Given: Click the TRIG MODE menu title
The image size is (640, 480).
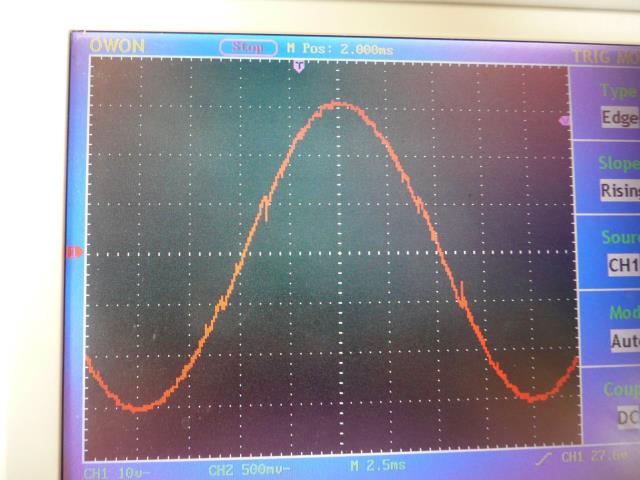Looking at the screenshot, I should [x=604, y=59].
